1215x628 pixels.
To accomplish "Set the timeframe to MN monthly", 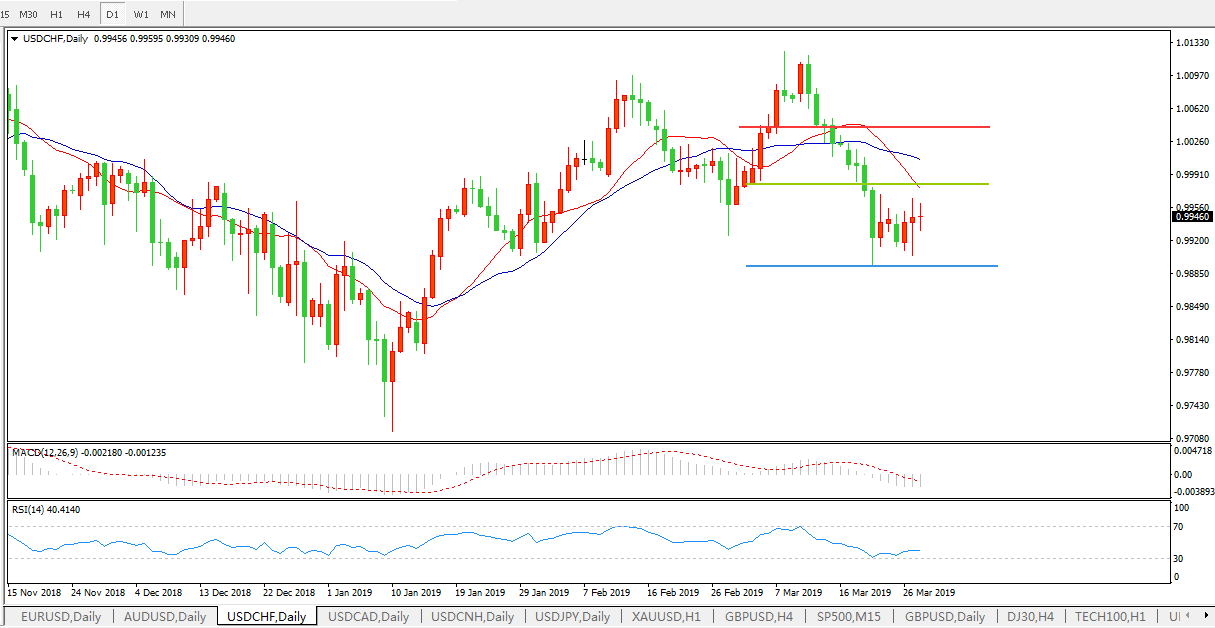I will point(168,14).
